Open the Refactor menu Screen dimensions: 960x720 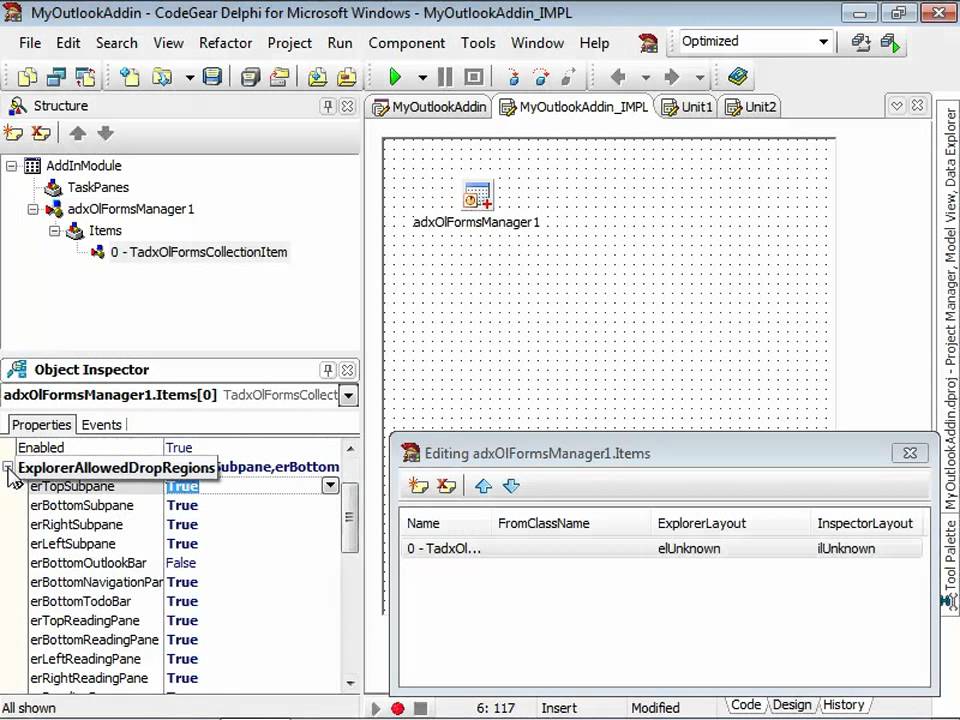click(x=225, y=43)
